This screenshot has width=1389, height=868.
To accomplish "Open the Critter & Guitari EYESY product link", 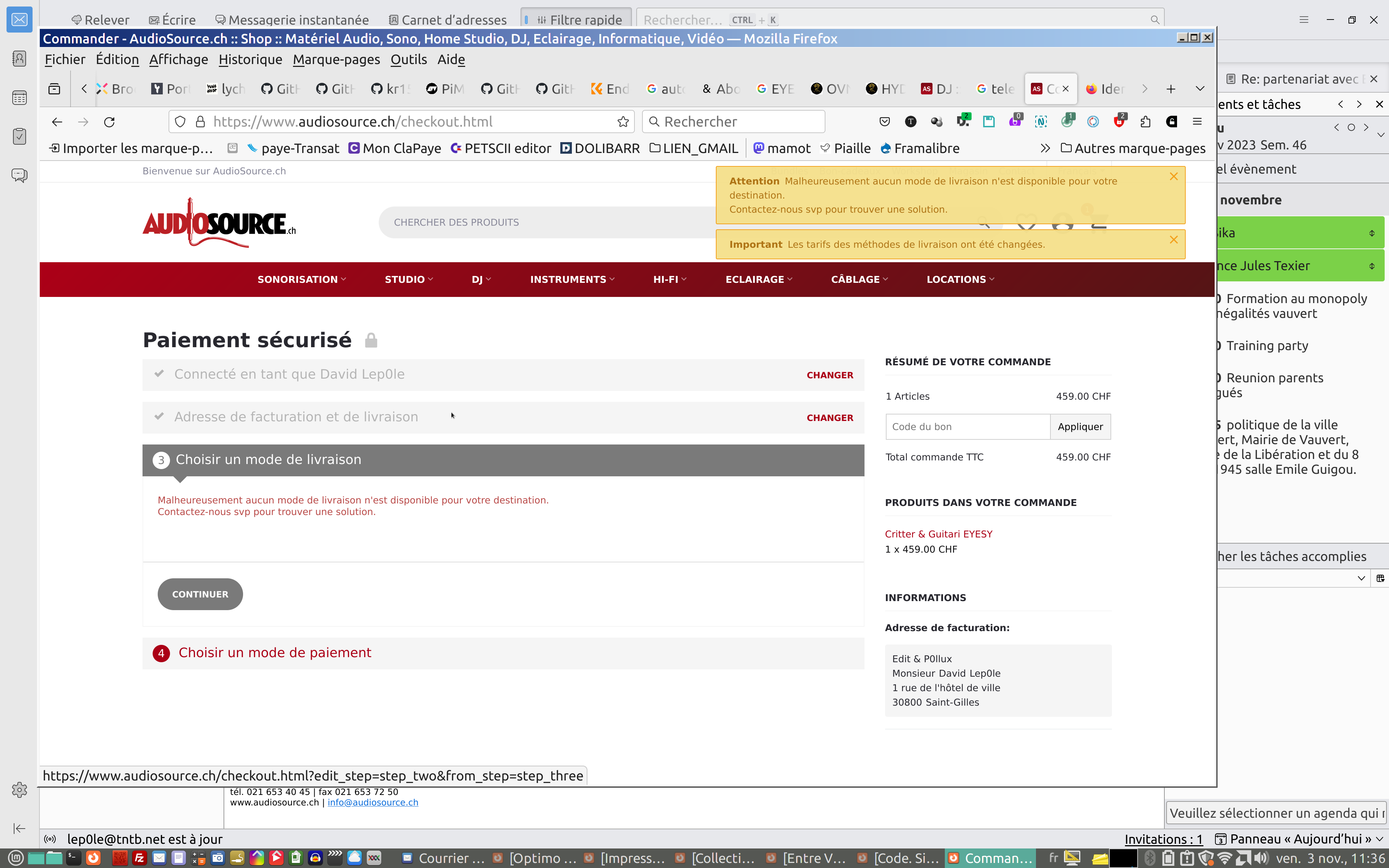I will (938, 534).
